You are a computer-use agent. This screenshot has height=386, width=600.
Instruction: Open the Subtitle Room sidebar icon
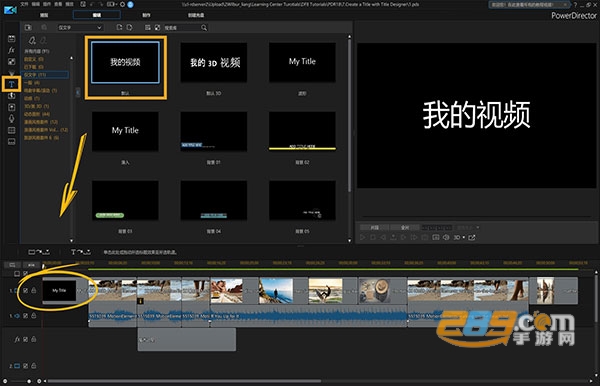(11, 142)
